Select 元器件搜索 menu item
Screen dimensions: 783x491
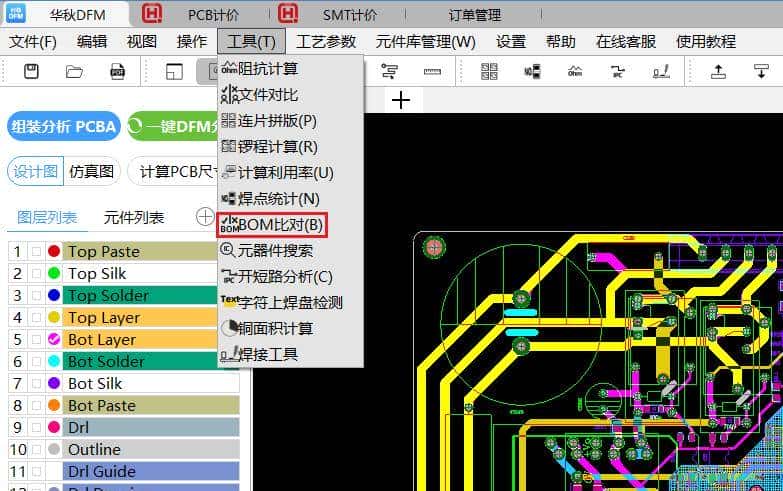click(x=290, y=250)
